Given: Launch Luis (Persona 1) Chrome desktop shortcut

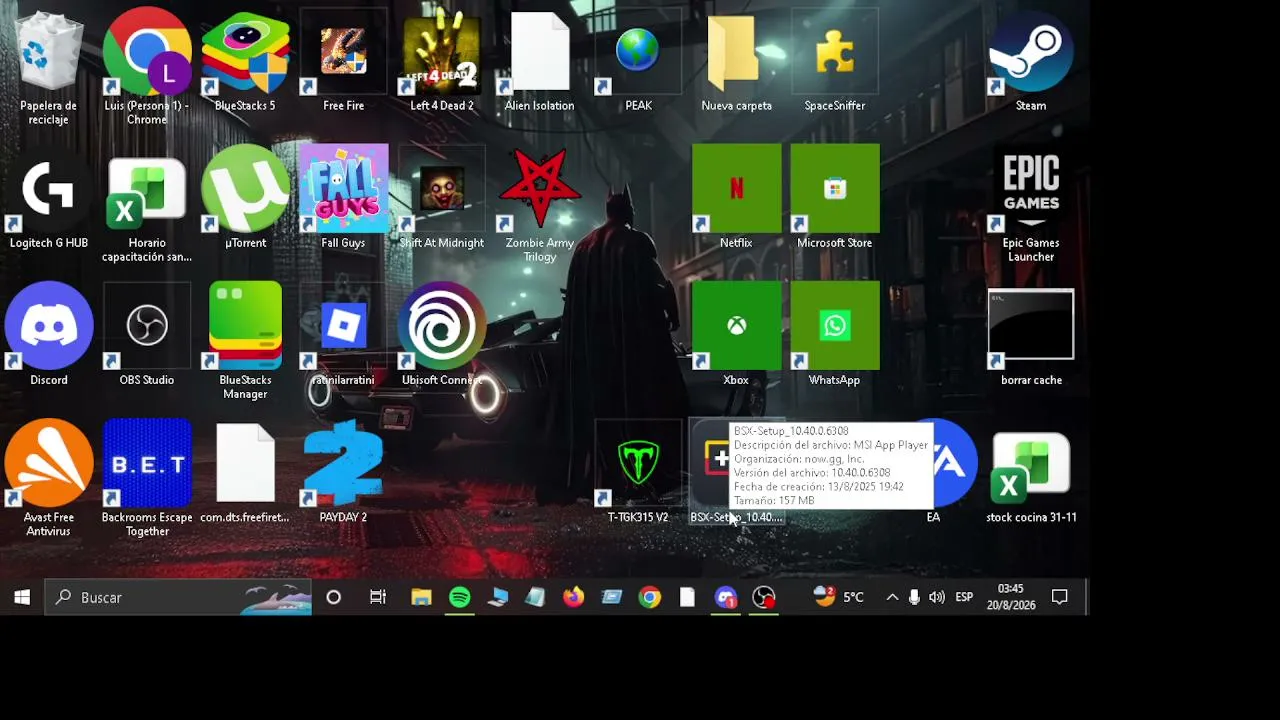Looking at the screenshot, I should tap(147, 67).
